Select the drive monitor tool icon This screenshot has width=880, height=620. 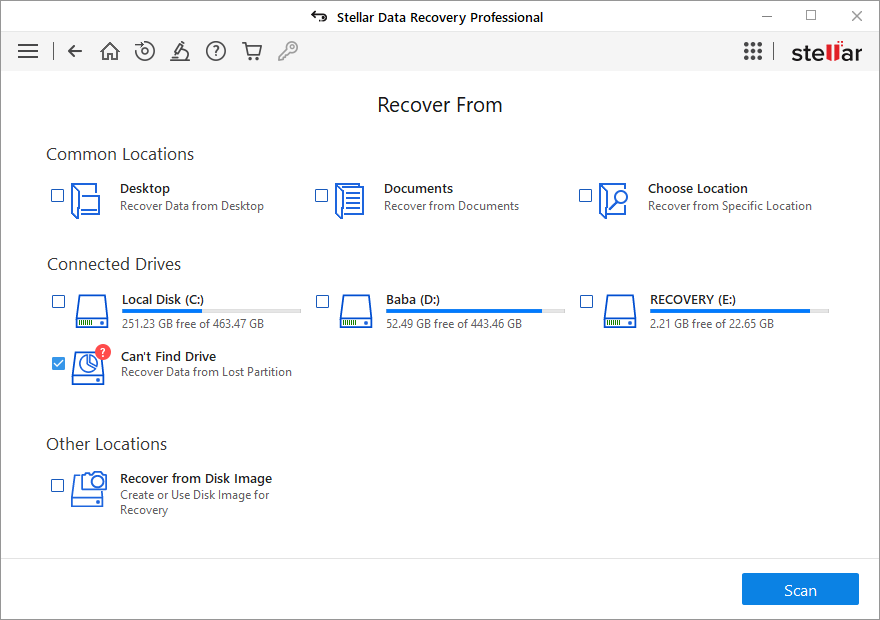click(x=180, y=50)
